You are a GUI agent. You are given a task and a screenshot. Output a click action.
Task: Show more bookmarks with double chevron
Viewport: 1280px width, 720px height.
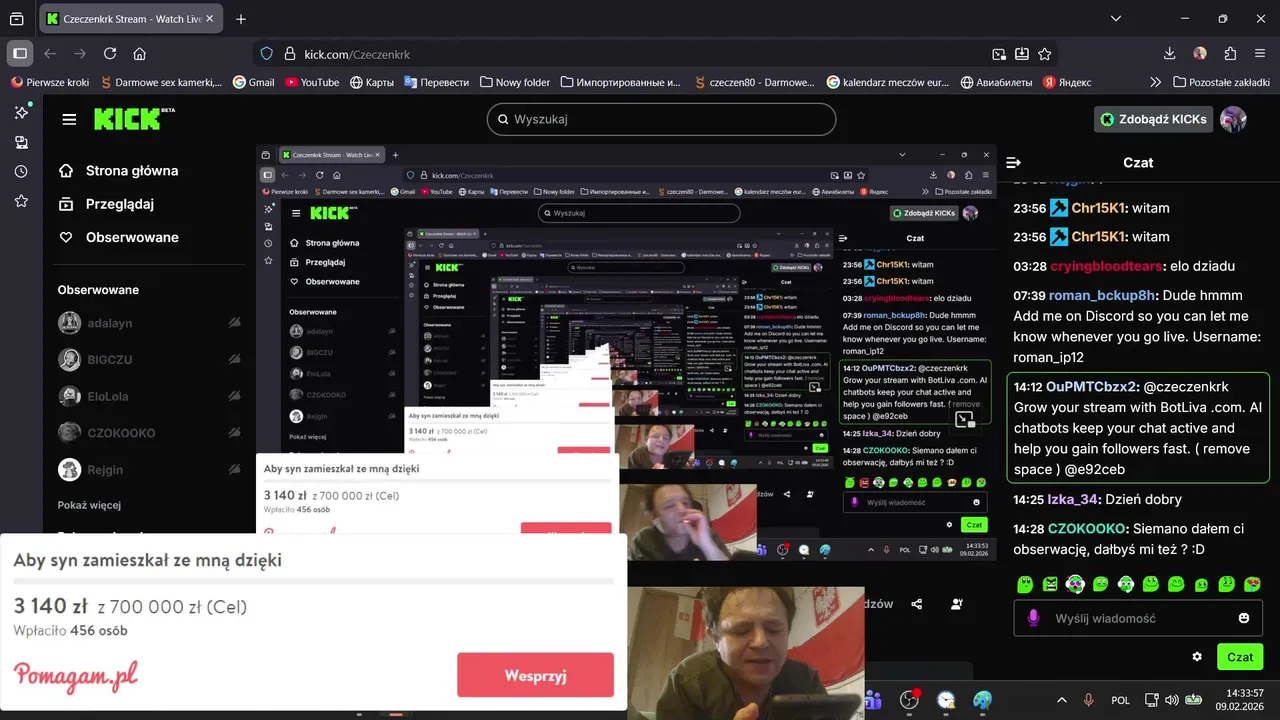coord(1155,82)
